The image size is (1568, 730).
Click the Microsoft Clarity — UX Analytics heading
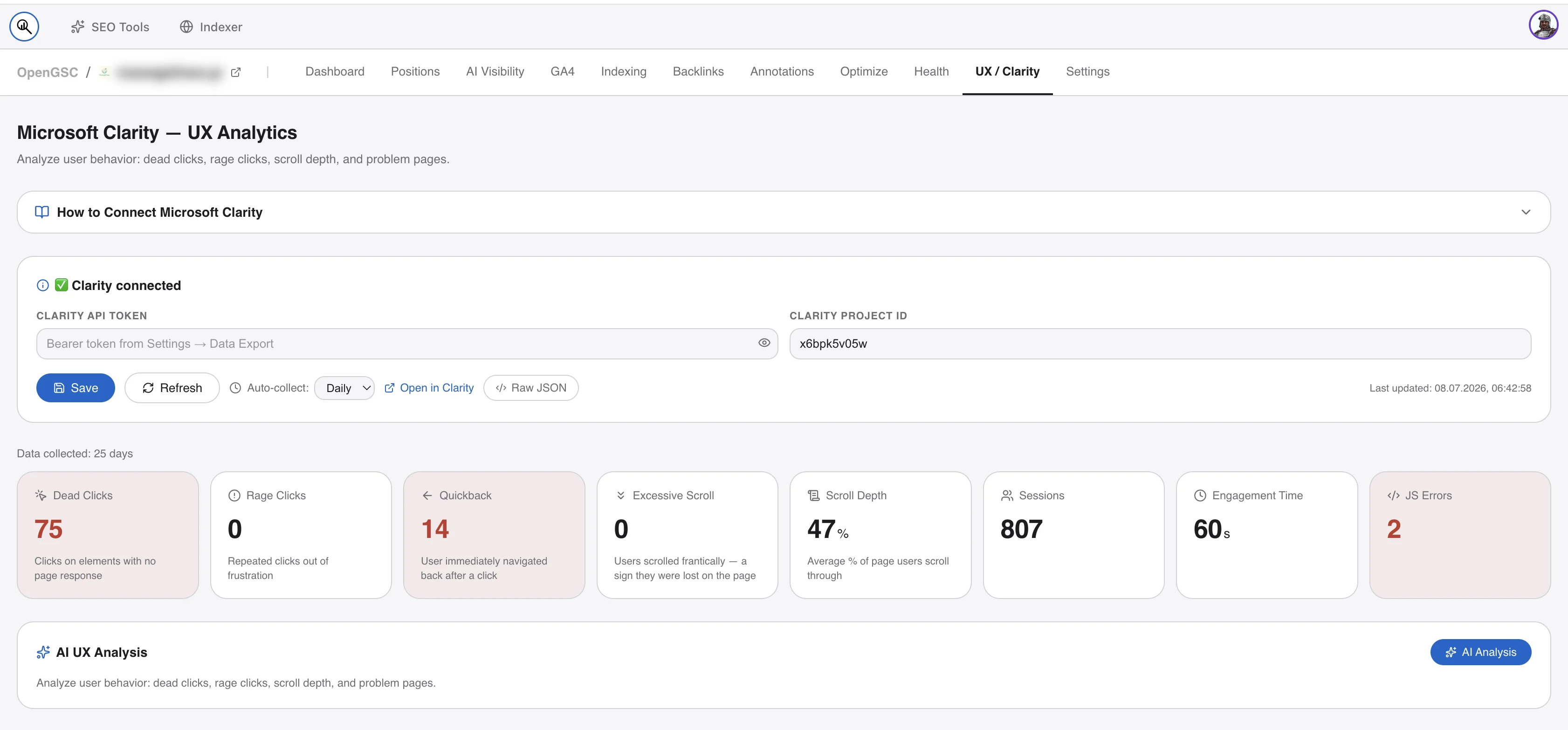click(157, 133)
